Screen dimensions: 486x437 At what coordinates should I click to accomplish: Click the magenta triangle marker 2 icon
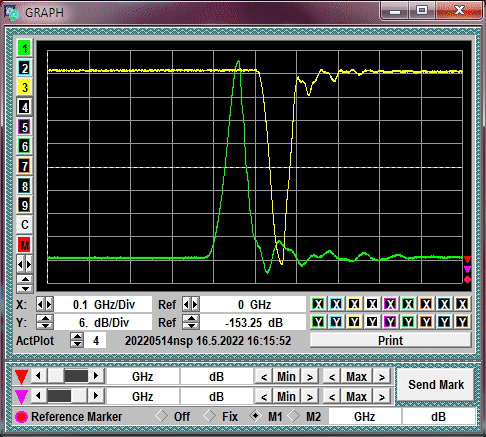tap(21, 396)
